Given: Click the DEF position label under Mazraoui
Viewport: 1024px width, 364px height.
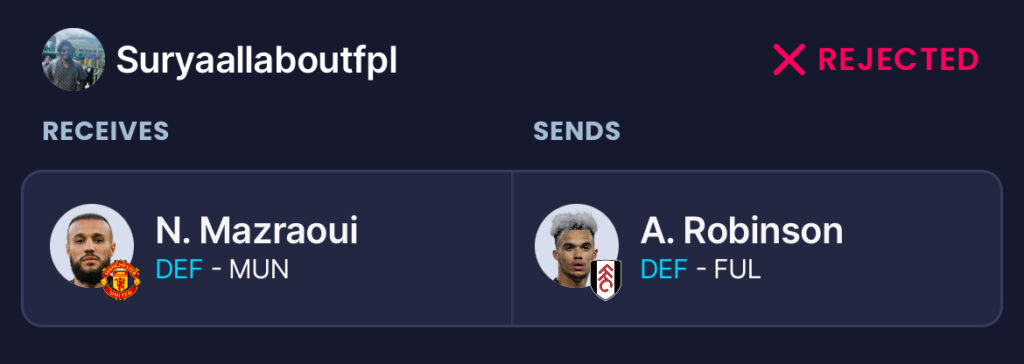Looking at the screenshot, I should click(x=179, y=269).
